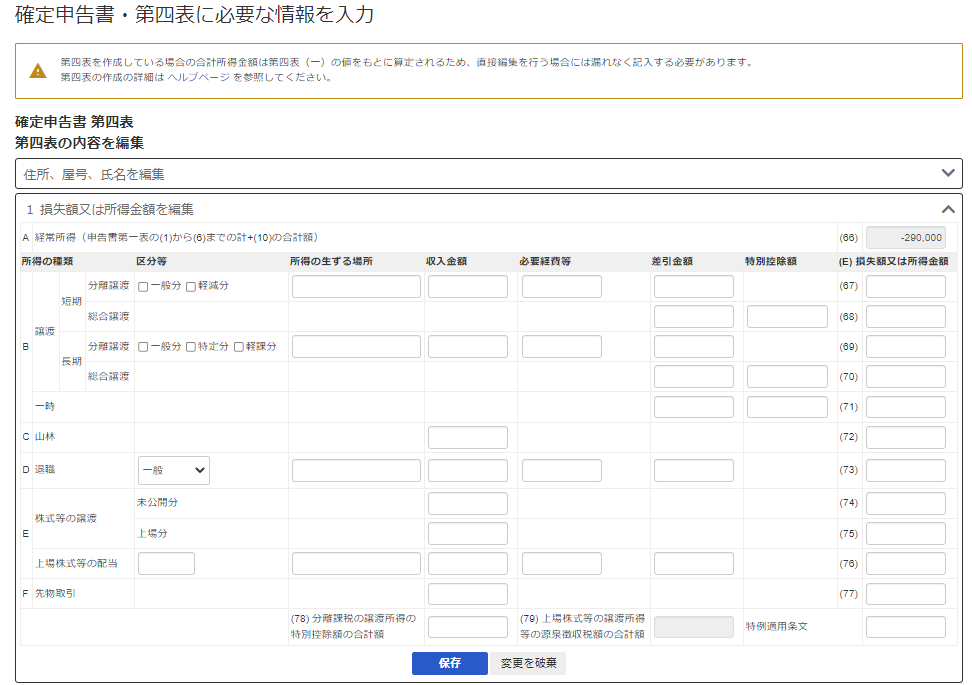Focus the 特例適用条文 field
Viewport: 972px width, 685px height.
[906, 627]
